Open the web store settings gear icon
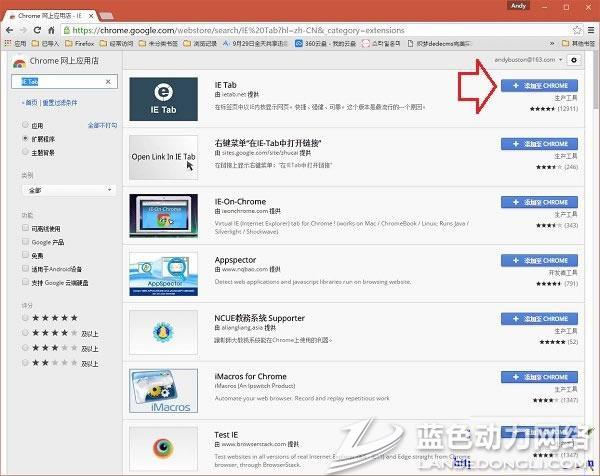Image resolution: width=600 pixels, height=476 pixels. (x=573, y=61)
